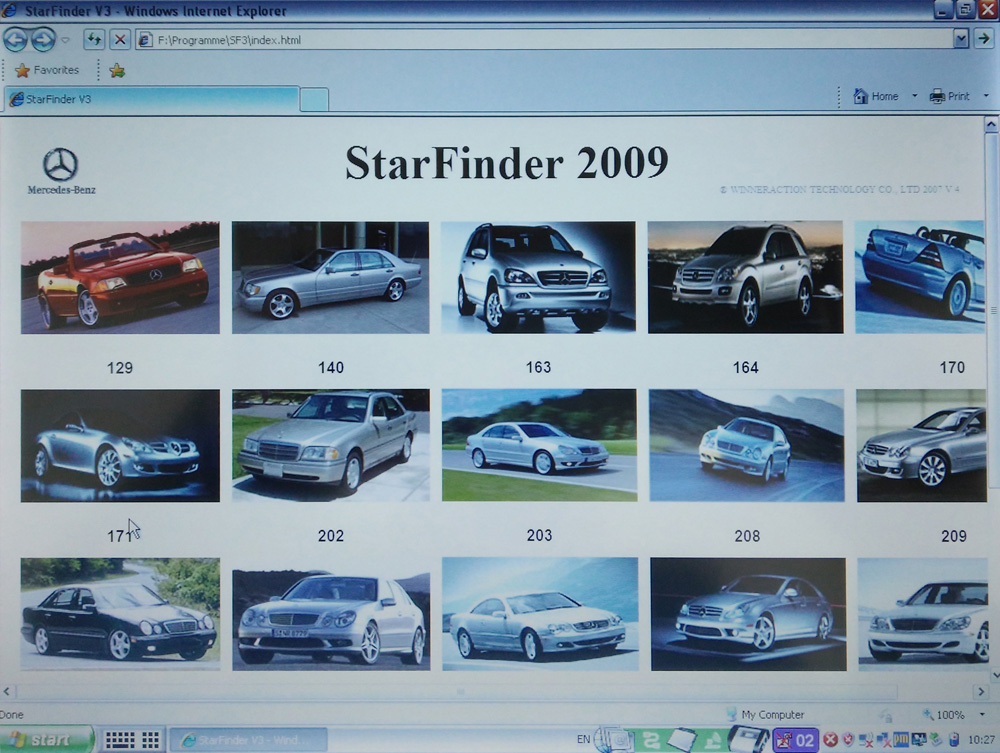The width and height of the screenshot is (1000, 753).
Task: Open a new blank tab
Action: pyautogui.click(x=314, y=100)
